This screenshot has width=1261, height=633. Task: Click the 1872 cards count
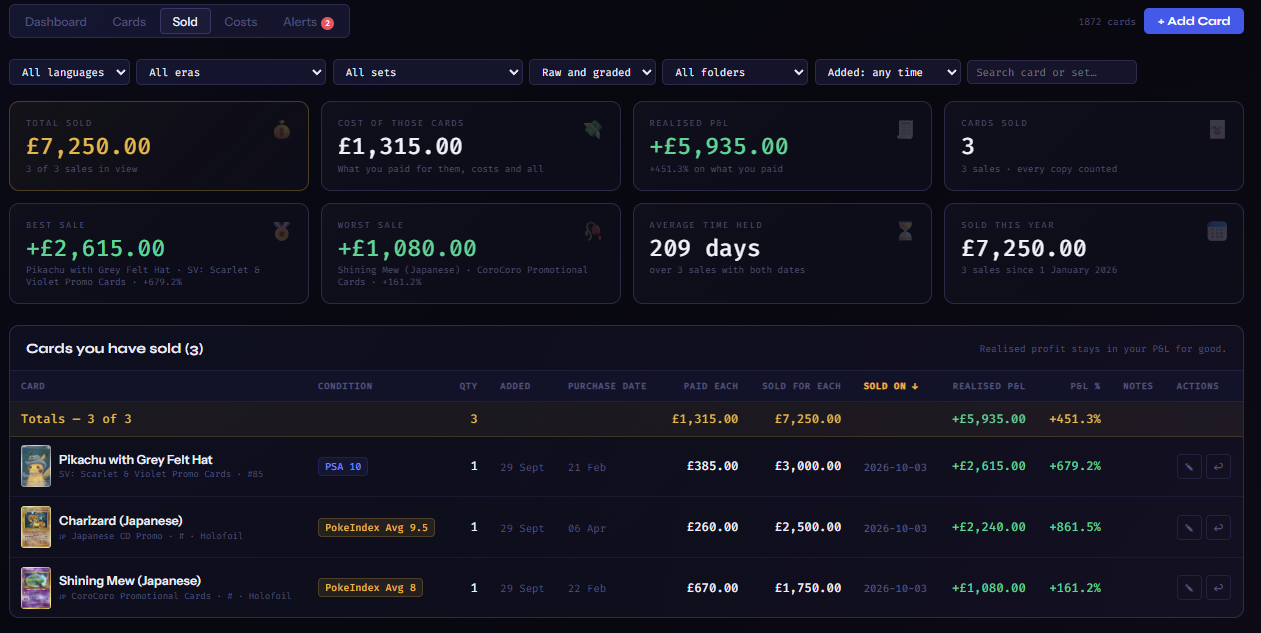(x=1106, y=22)
